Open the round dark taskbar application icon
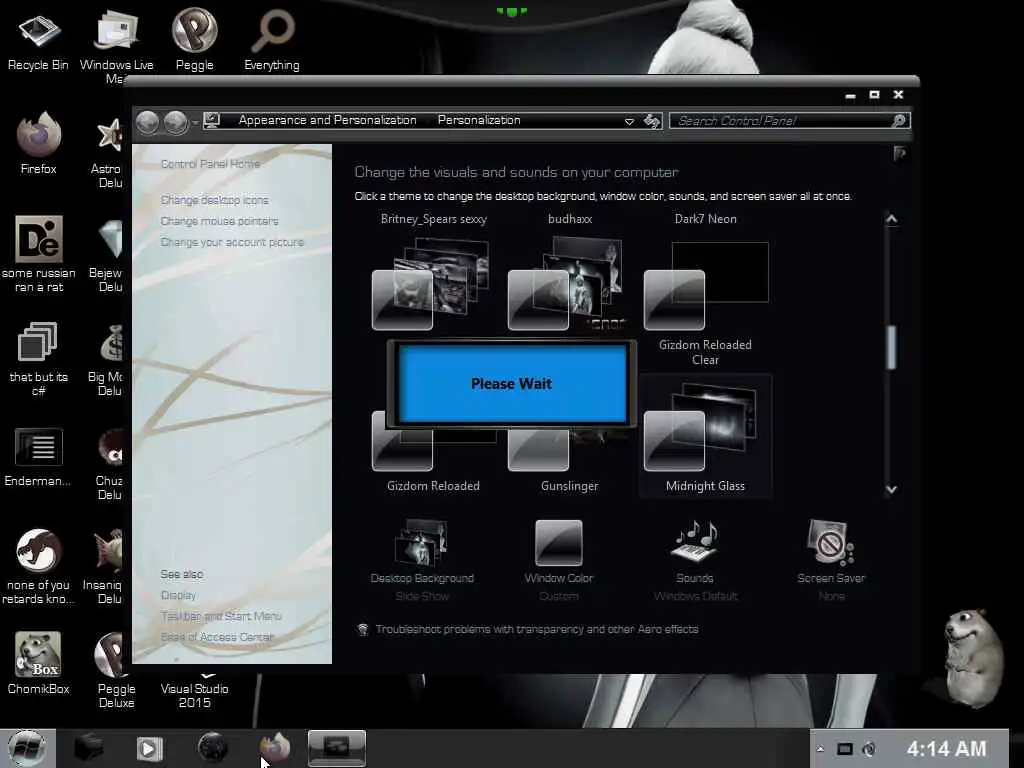This screenshot has height=768, width=1024. coord(213,748)
